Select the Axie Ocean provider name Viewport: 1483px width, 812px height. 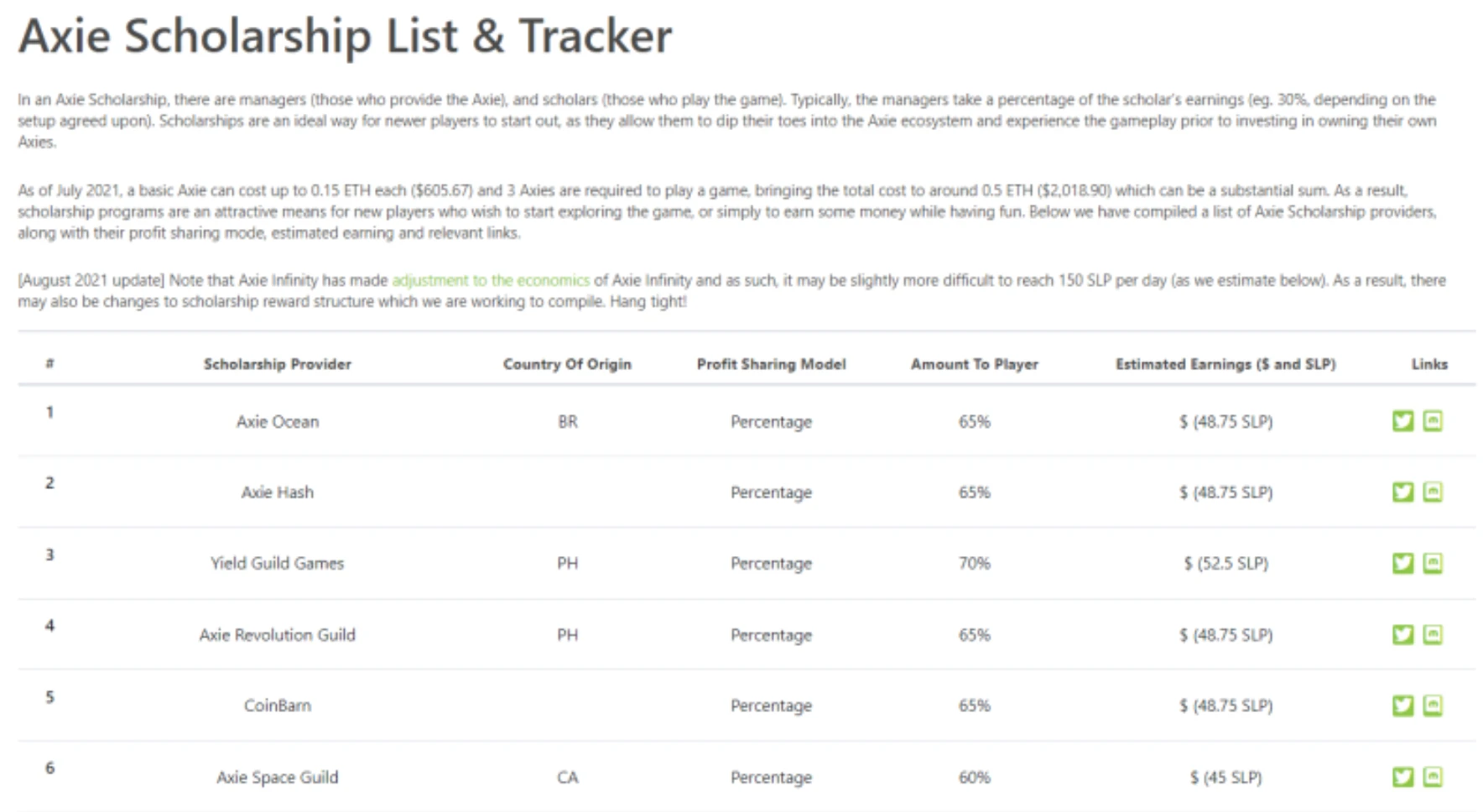(x=277, y=422)
